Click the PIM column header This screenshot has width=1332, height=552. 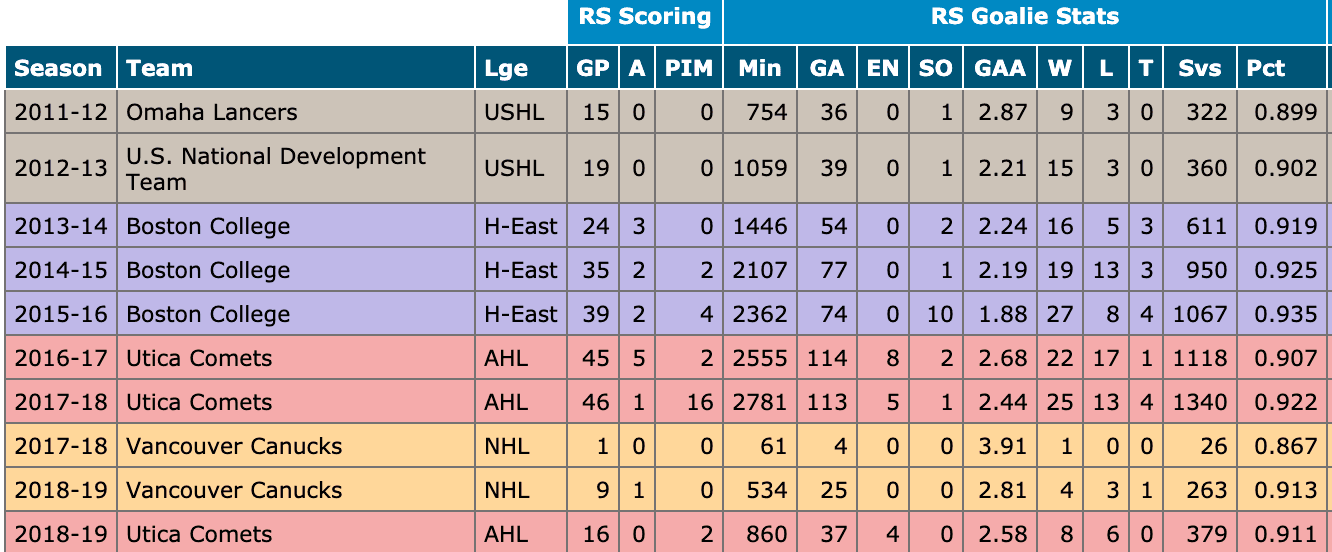[x=689, y=69]
